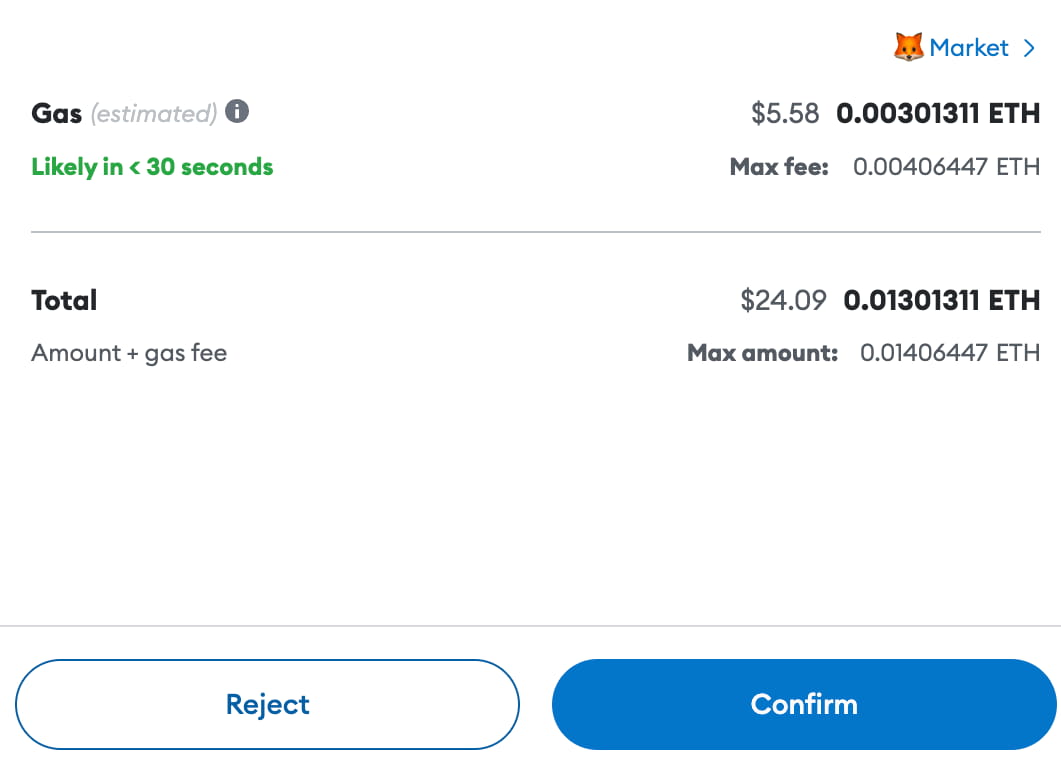Click the 0.01301311 ETH total amount
The image size is (1061, 758).
[942, 300]
